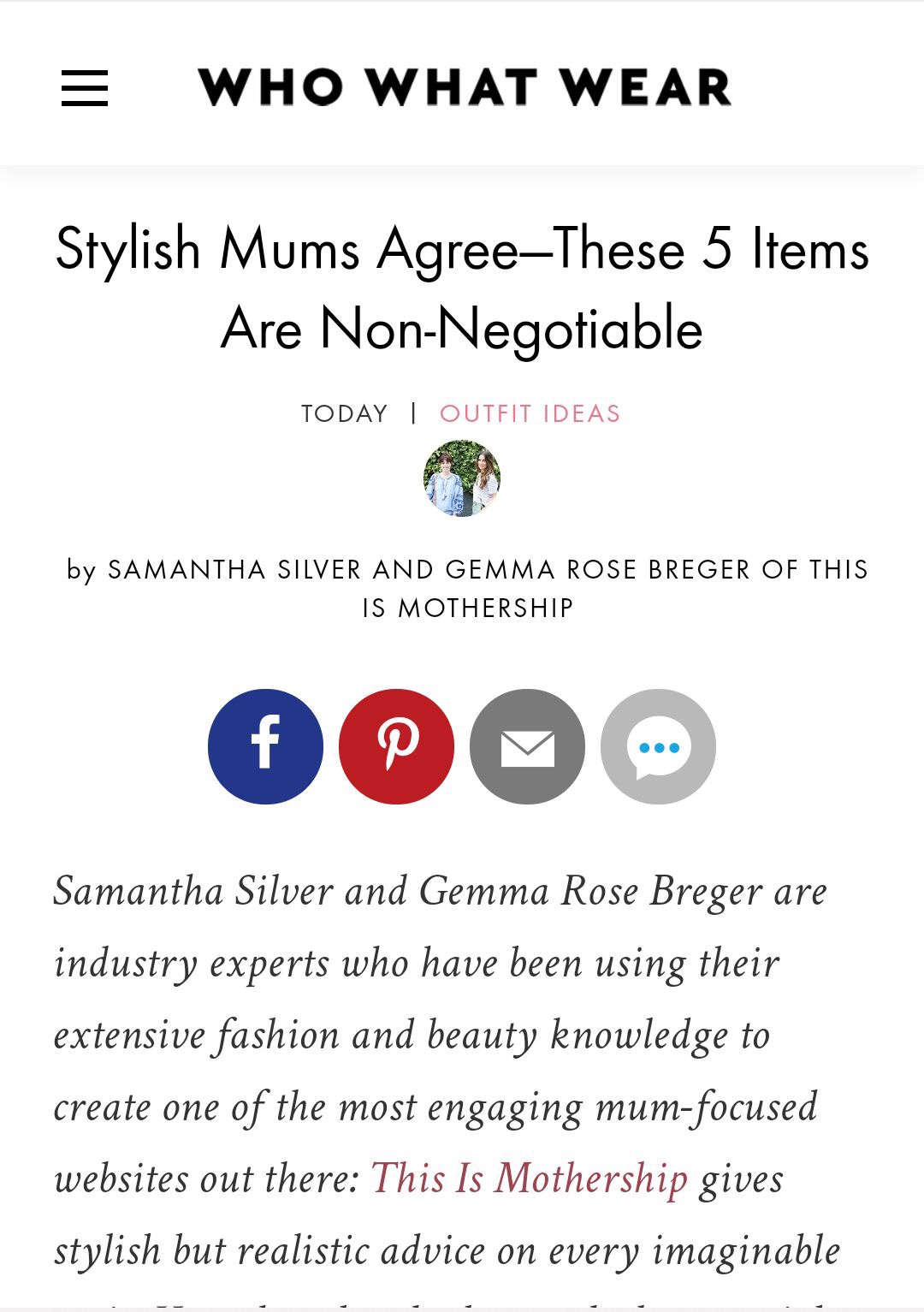
Task: Go to Who What Wear homepage logo
Action: click(x=465, y=87)
